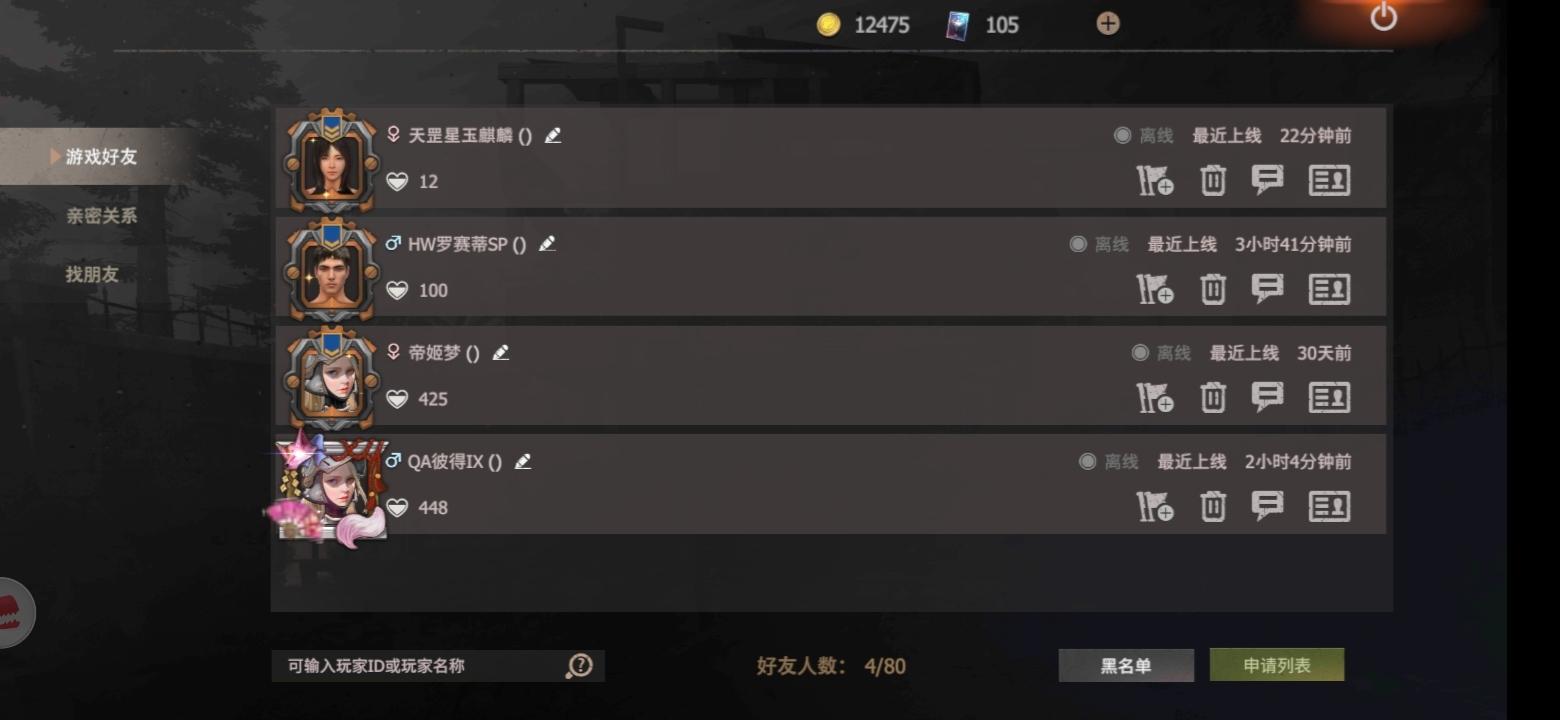The width and height of the screenshot is (1560, 720).
Task: Open the 找朋友 tab
Action: [x=92, y=274]
